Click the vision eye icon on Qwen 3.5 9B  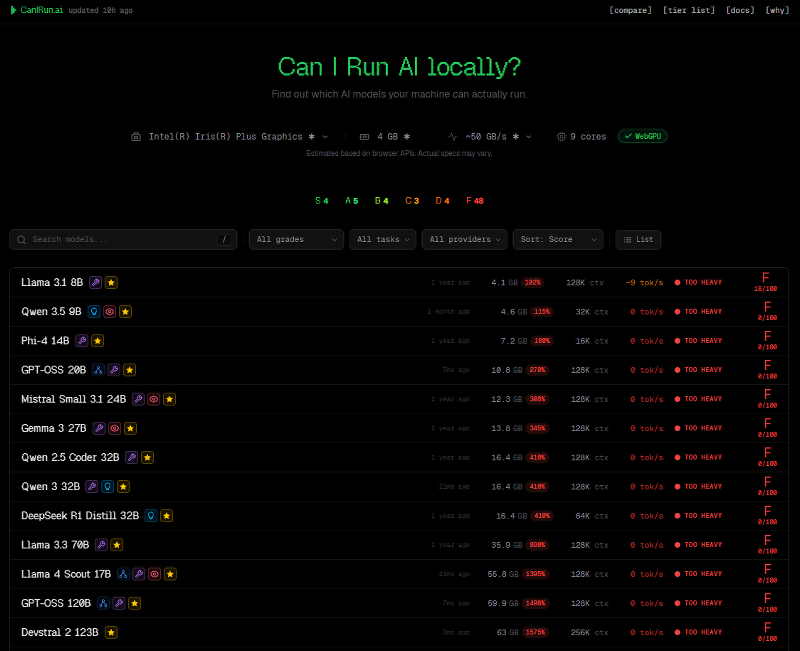click(110, 312)
